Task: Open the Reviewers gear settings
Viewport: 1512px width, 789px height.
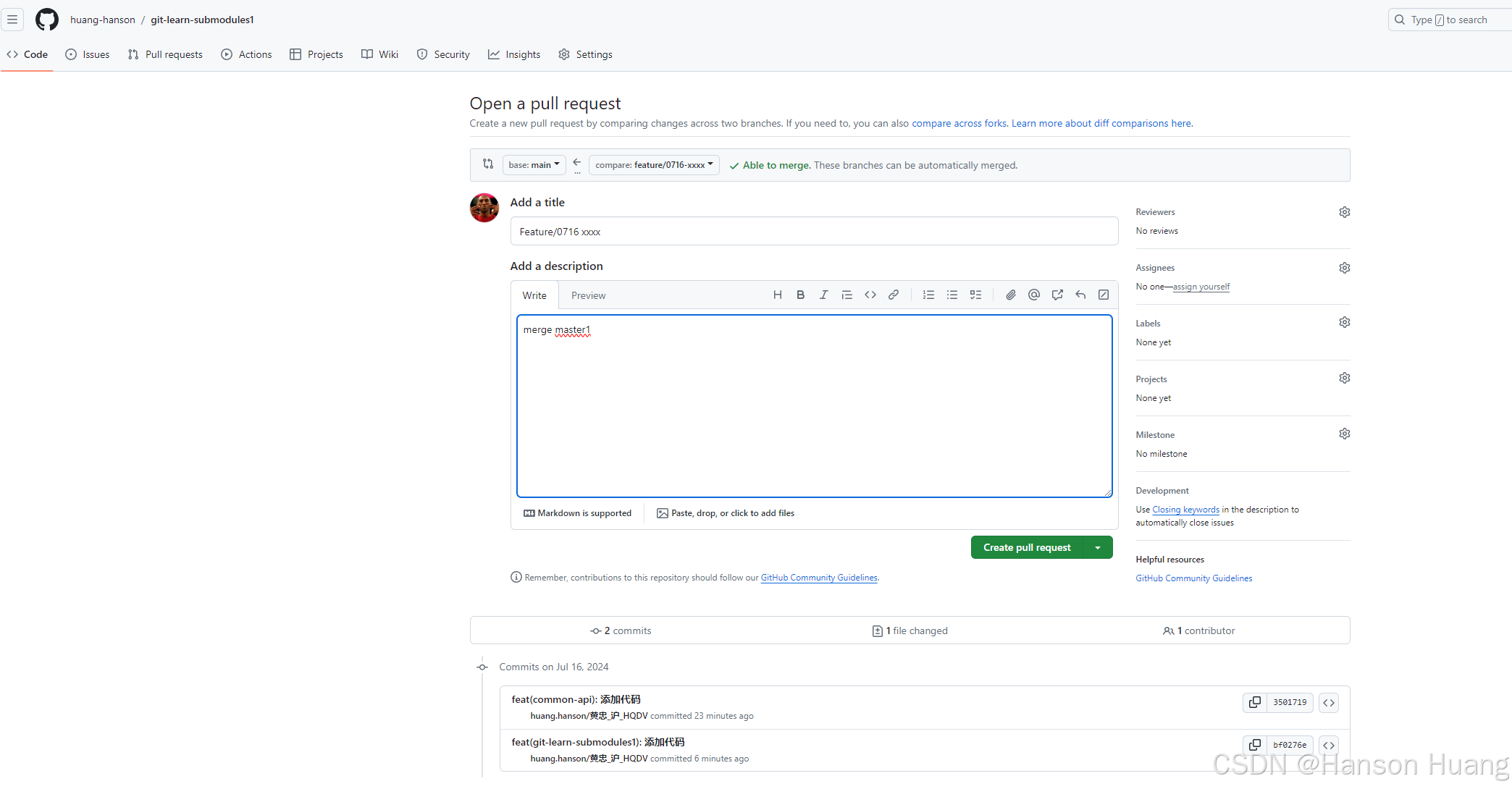Action: pos(1345,212)
